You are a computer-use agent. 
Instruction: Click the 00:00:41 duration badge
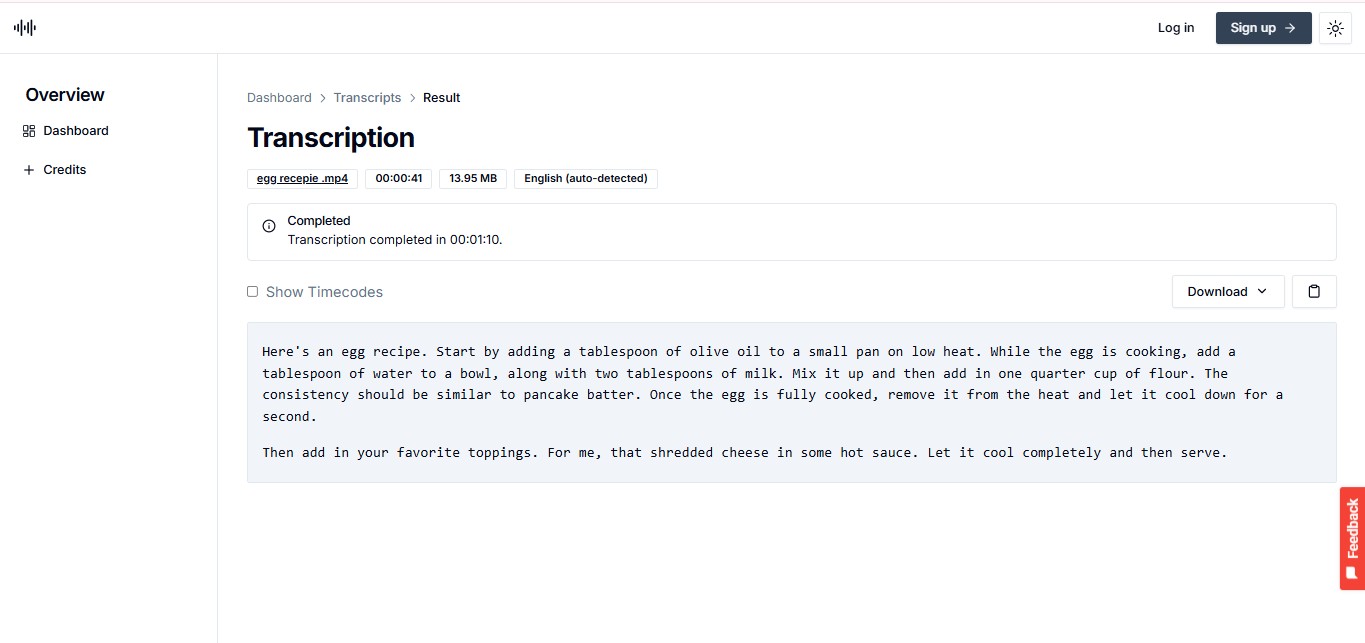pyautogui.click(x=398, y=179)
